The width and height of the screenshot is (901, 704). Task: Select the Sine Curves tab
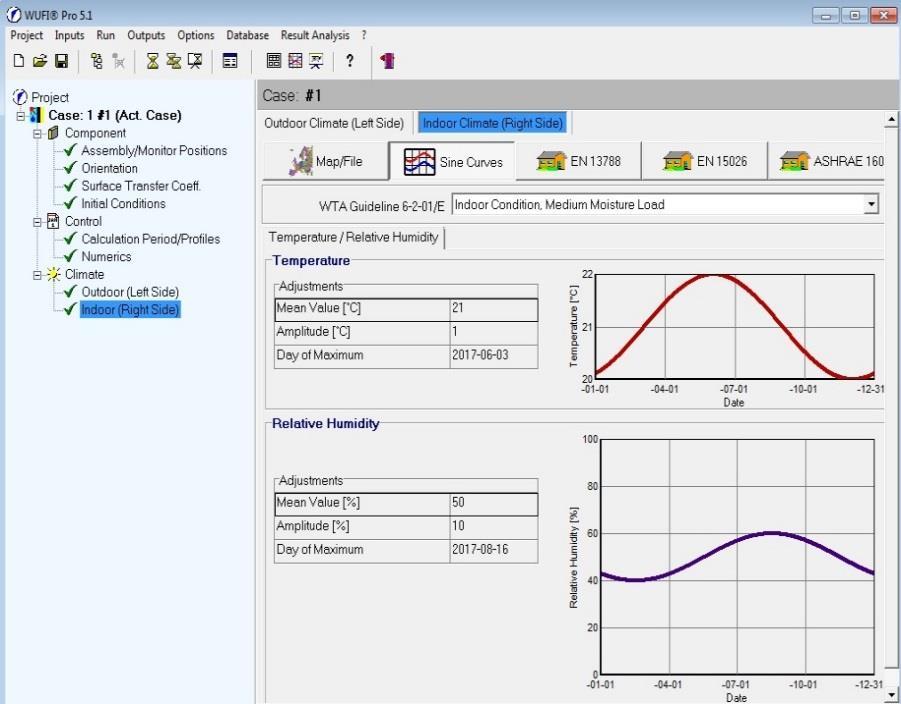[x=452, y=161]
